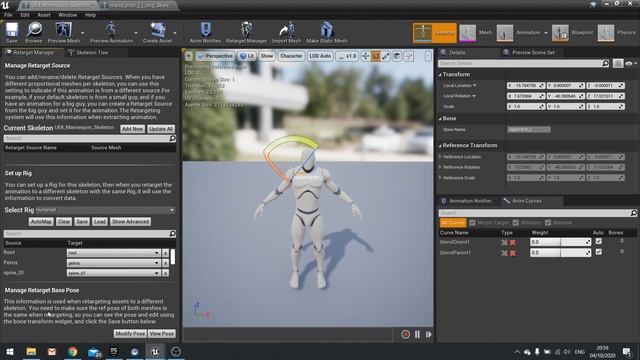Viewport: 640px width, 360px height.
Task: Toggle the Morph Target curve filter checkbox
Action: [472, 223]
